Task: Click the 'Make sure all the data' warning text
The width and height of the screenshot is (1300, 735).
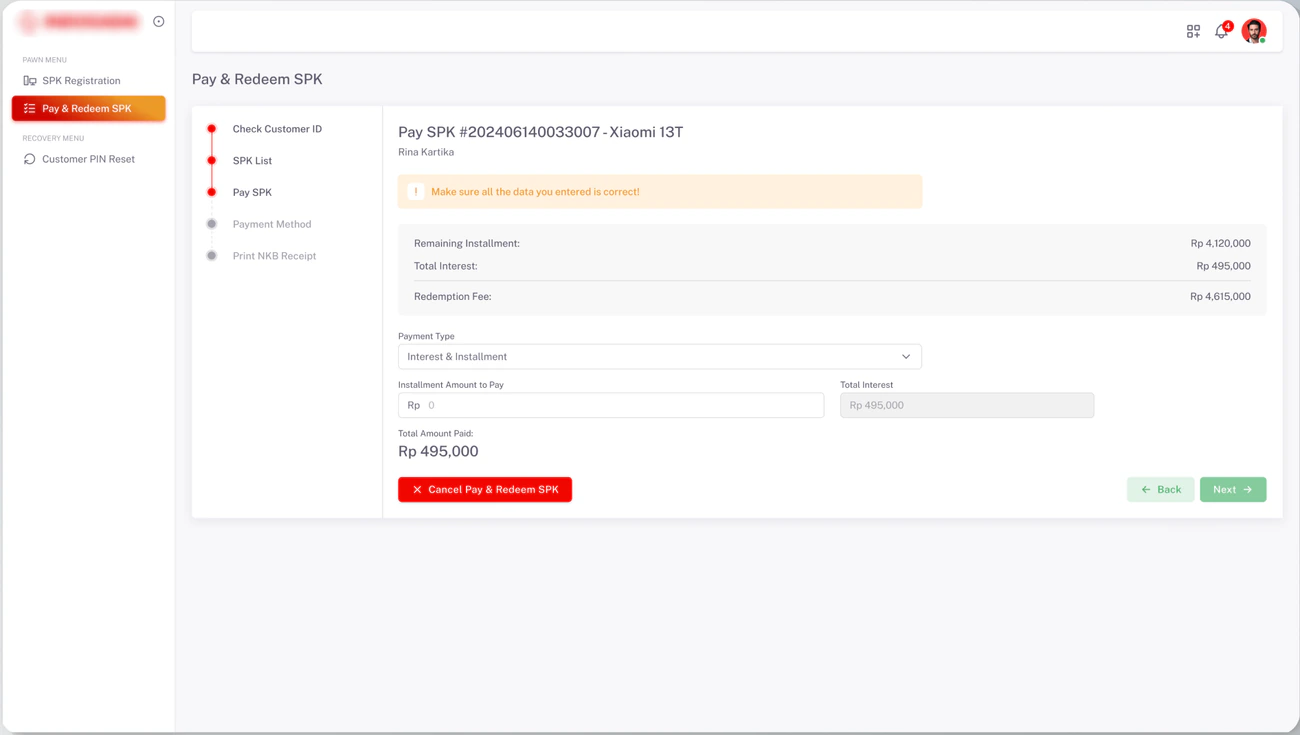Action: (x=535, y=192)
